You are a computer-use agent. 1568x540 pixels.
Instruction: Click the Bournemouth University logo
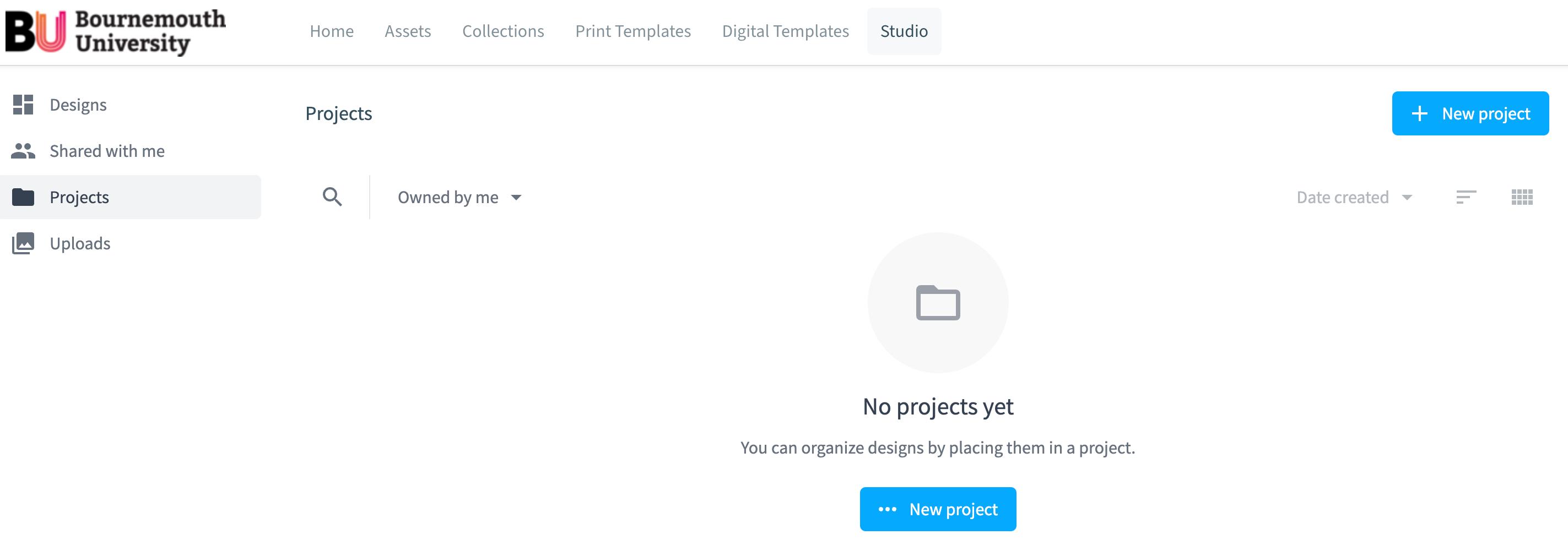[116, 31]
